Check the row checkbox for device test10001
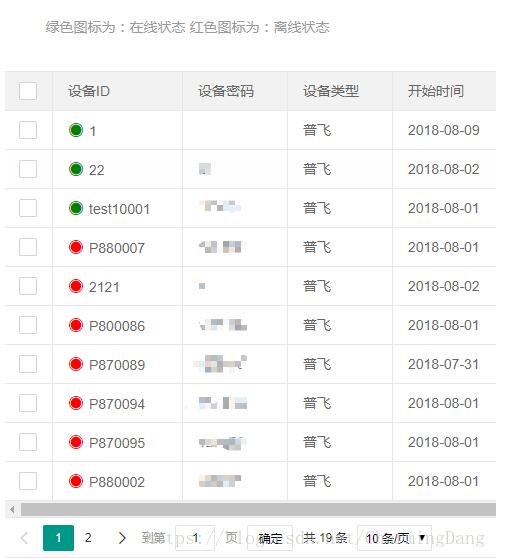 coord(28,208)
